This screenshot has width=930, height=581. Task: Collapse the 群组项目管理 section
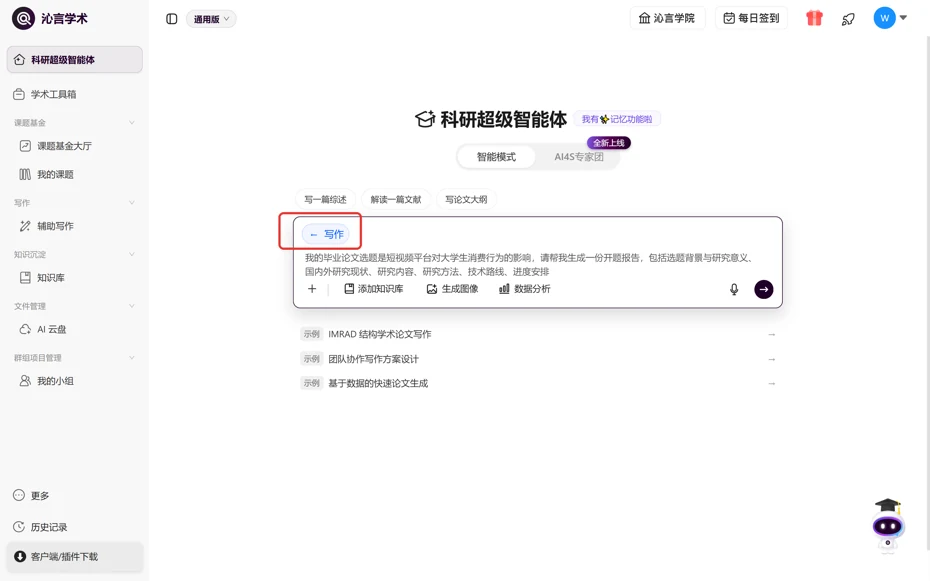(x=132, y=357)
